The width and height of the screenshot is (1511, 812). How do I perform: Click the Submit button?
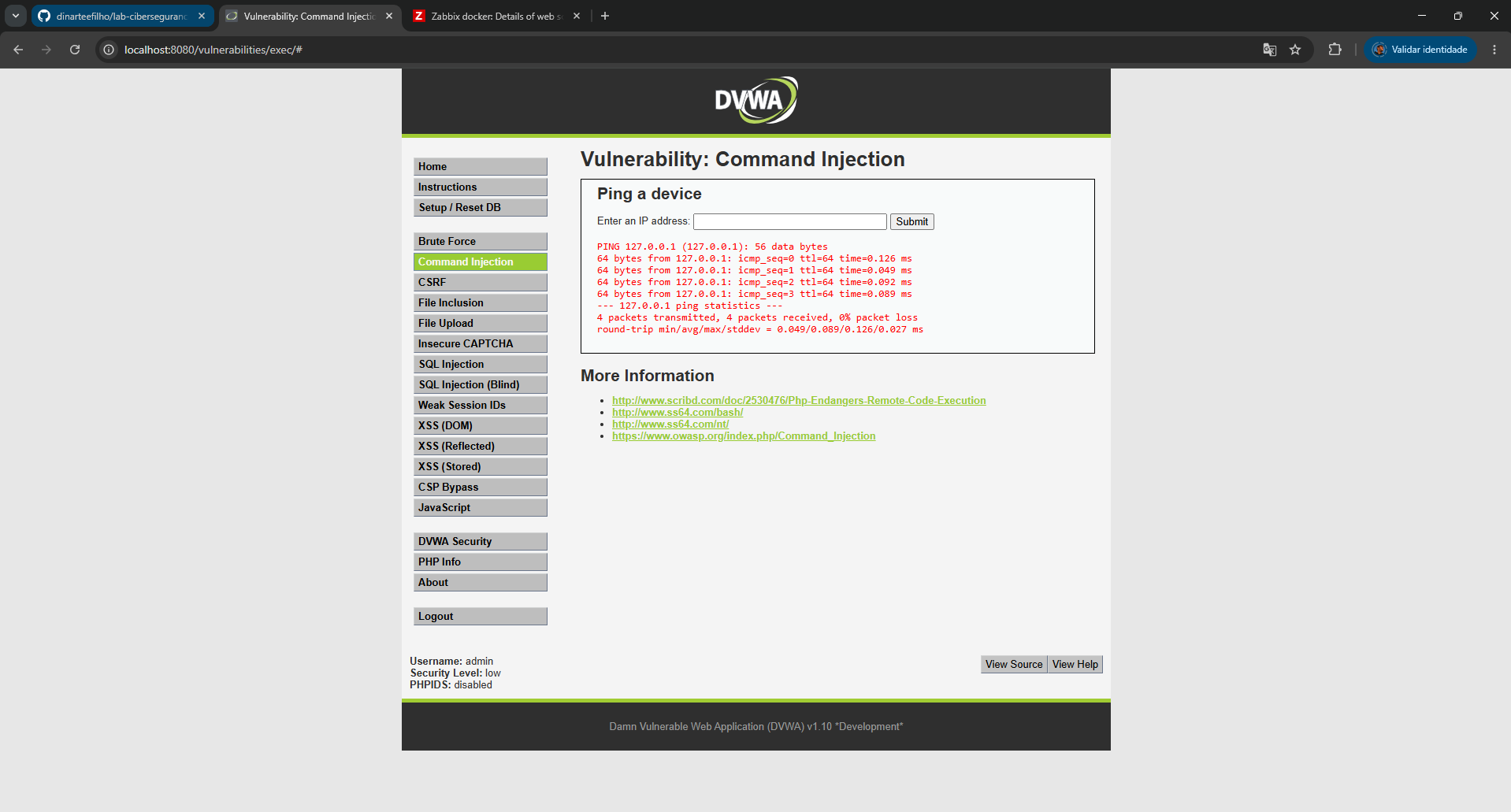click(x=912, y=221)
